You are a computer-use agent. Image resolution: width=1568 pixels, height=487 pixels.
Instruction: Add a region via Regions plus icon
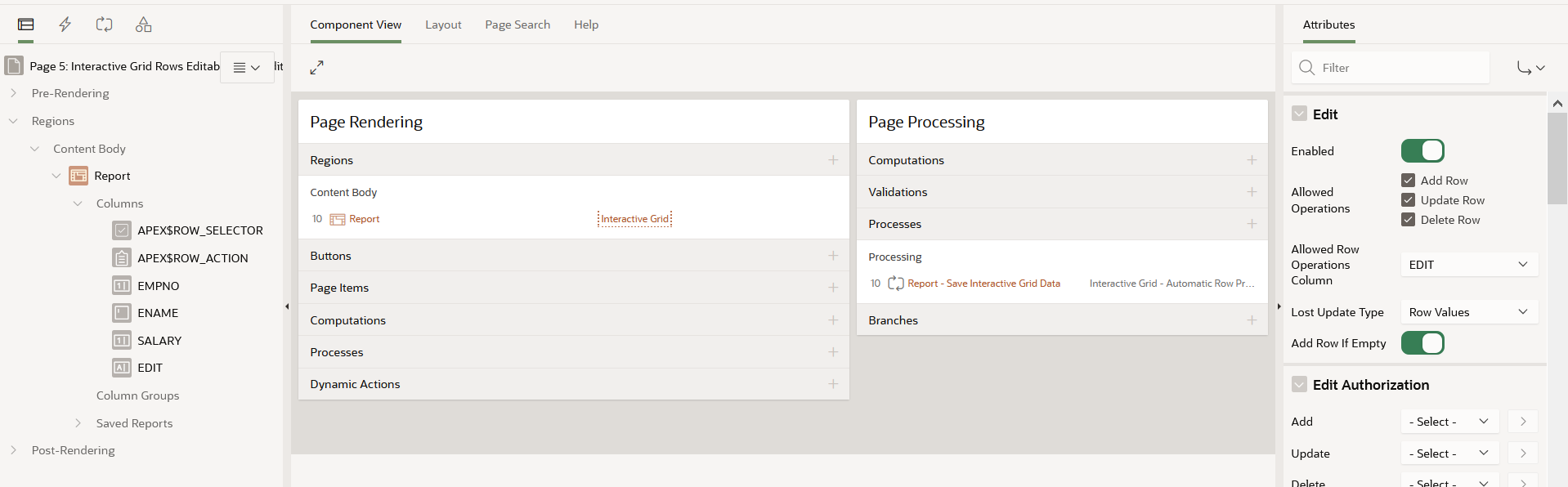pyautogui.click(x=833, y=160)
